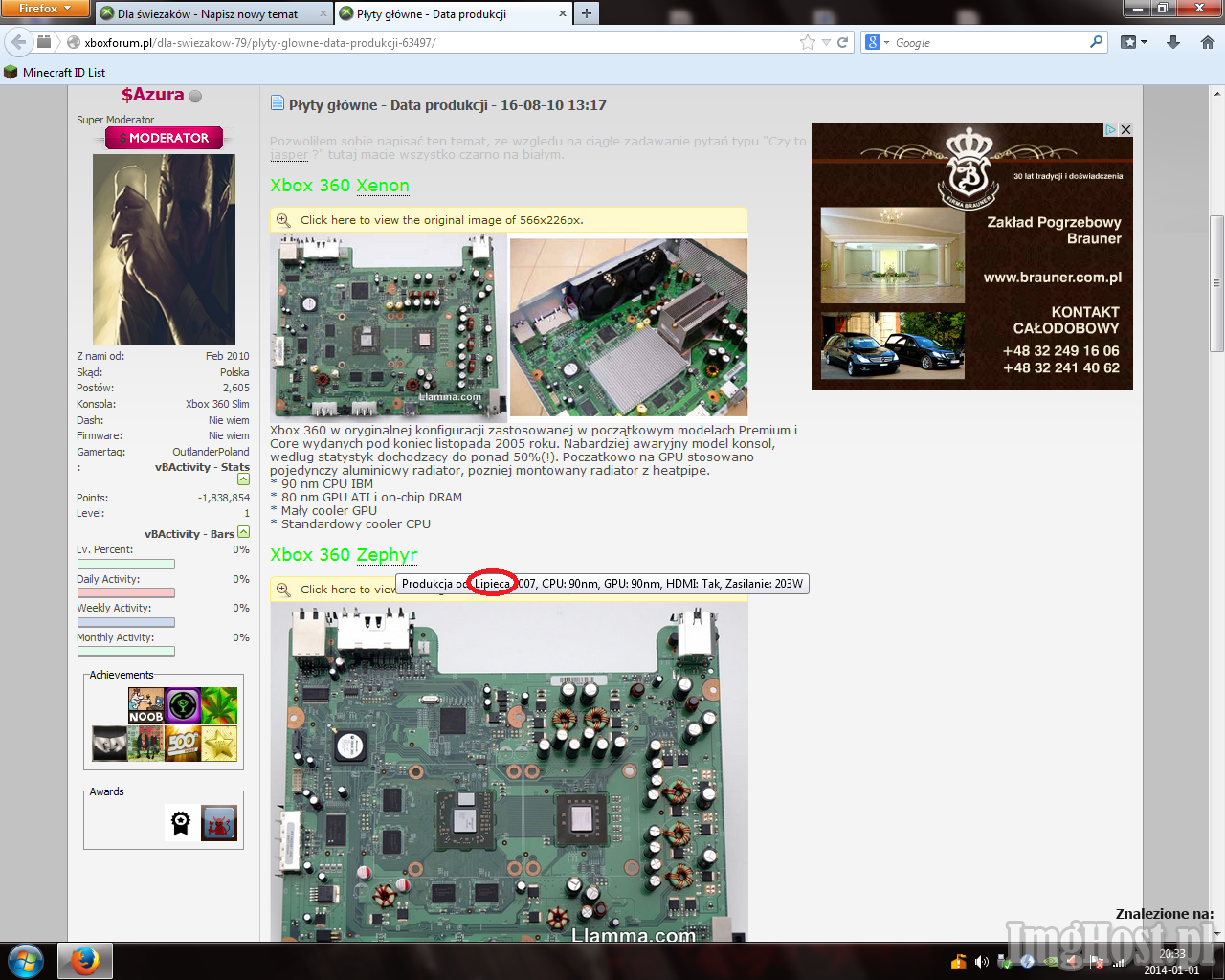Screen dimensions: 1225x980
Task: Click the page vertical scrollbar thumb
Action: [x=1217, y=283]
